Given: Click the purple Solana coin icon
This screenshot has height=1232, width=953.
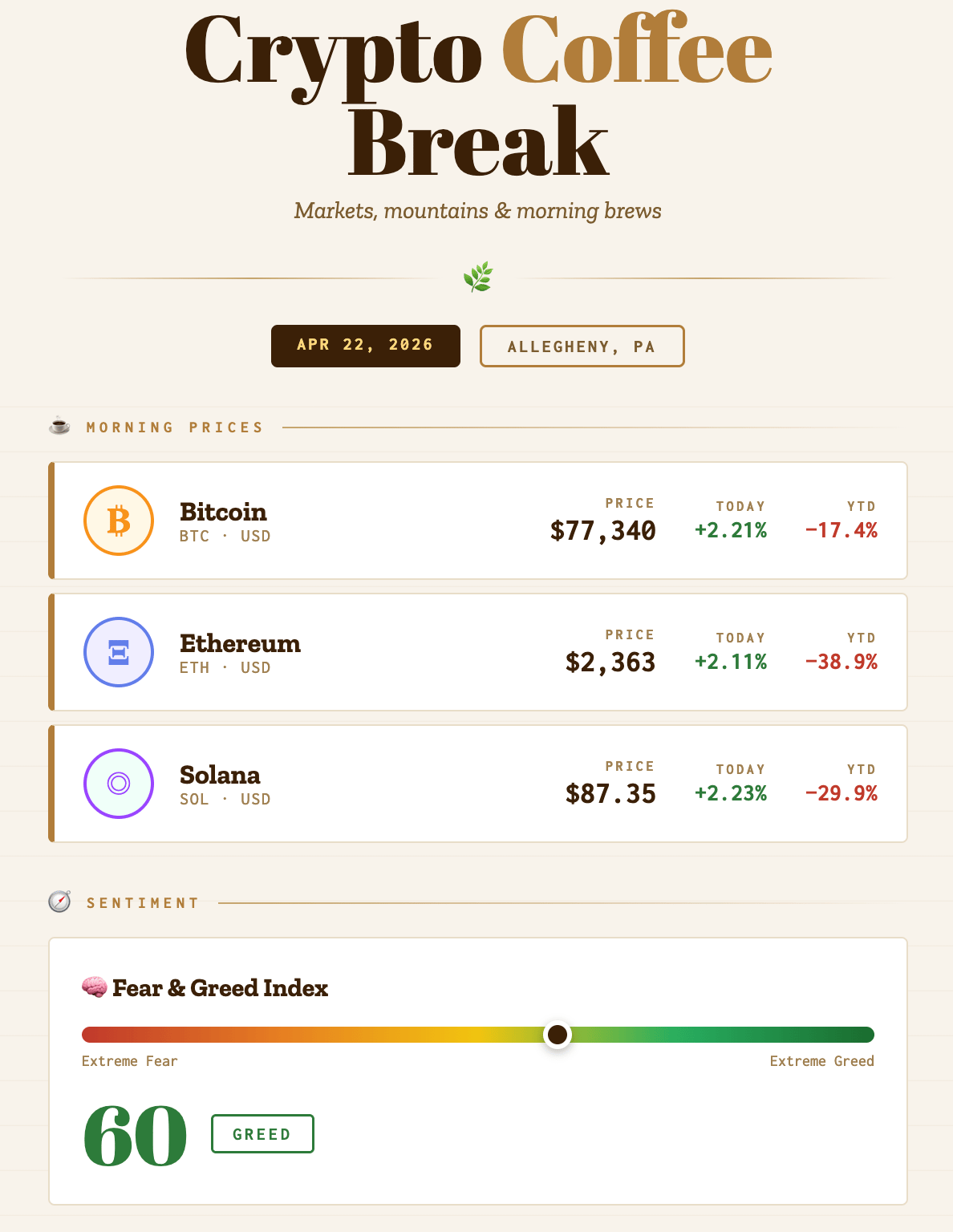Looking at the screenshot, I should [x=119, y=784].
